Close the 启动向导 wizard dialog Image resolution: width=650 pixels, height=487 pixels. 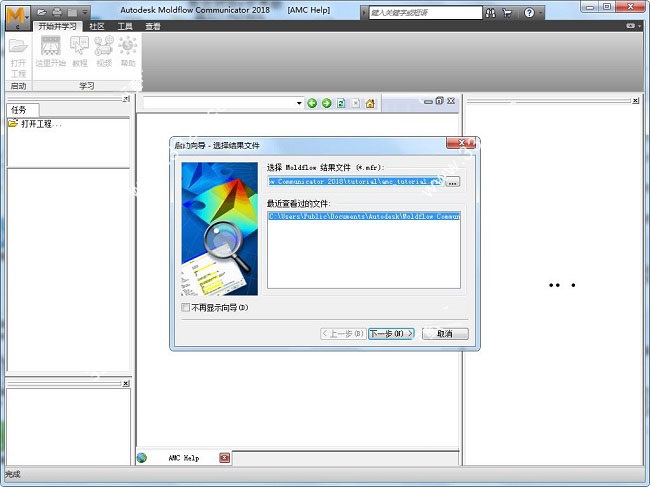(461, 143)
